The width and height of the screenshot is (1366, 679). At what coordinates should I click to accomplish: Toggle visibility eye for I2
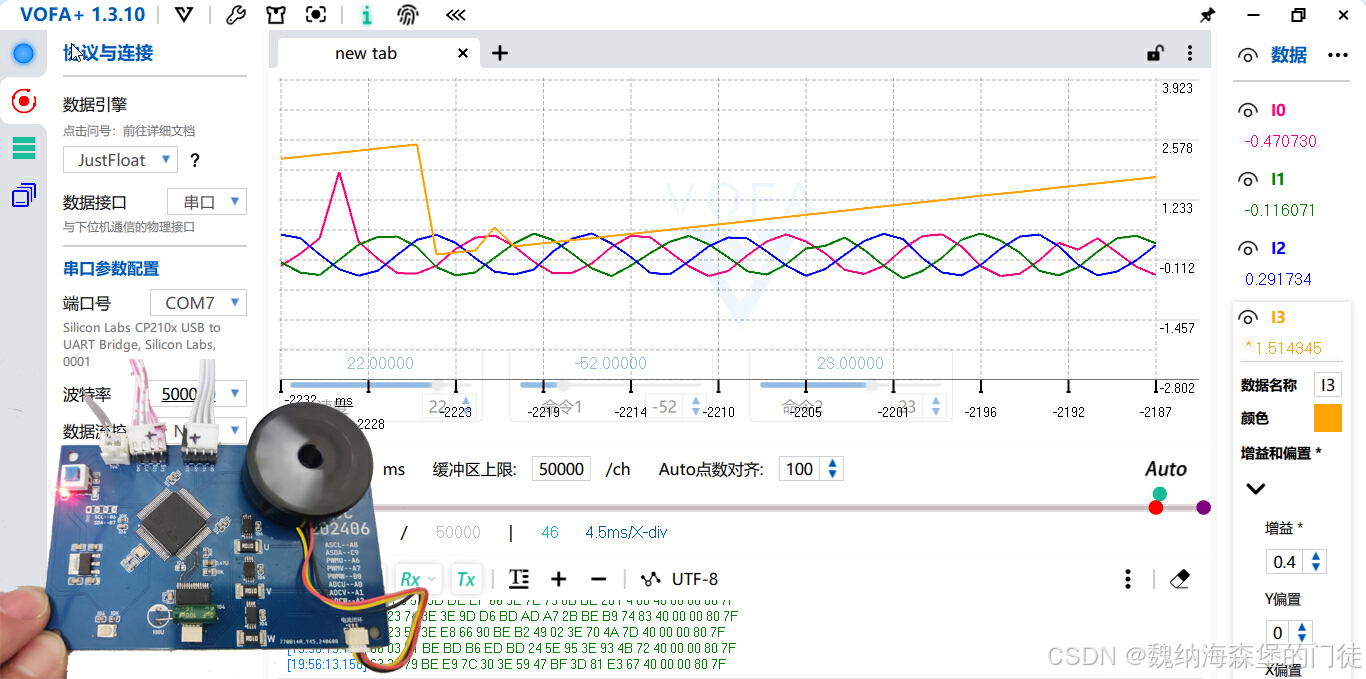tap(1248, 249)
